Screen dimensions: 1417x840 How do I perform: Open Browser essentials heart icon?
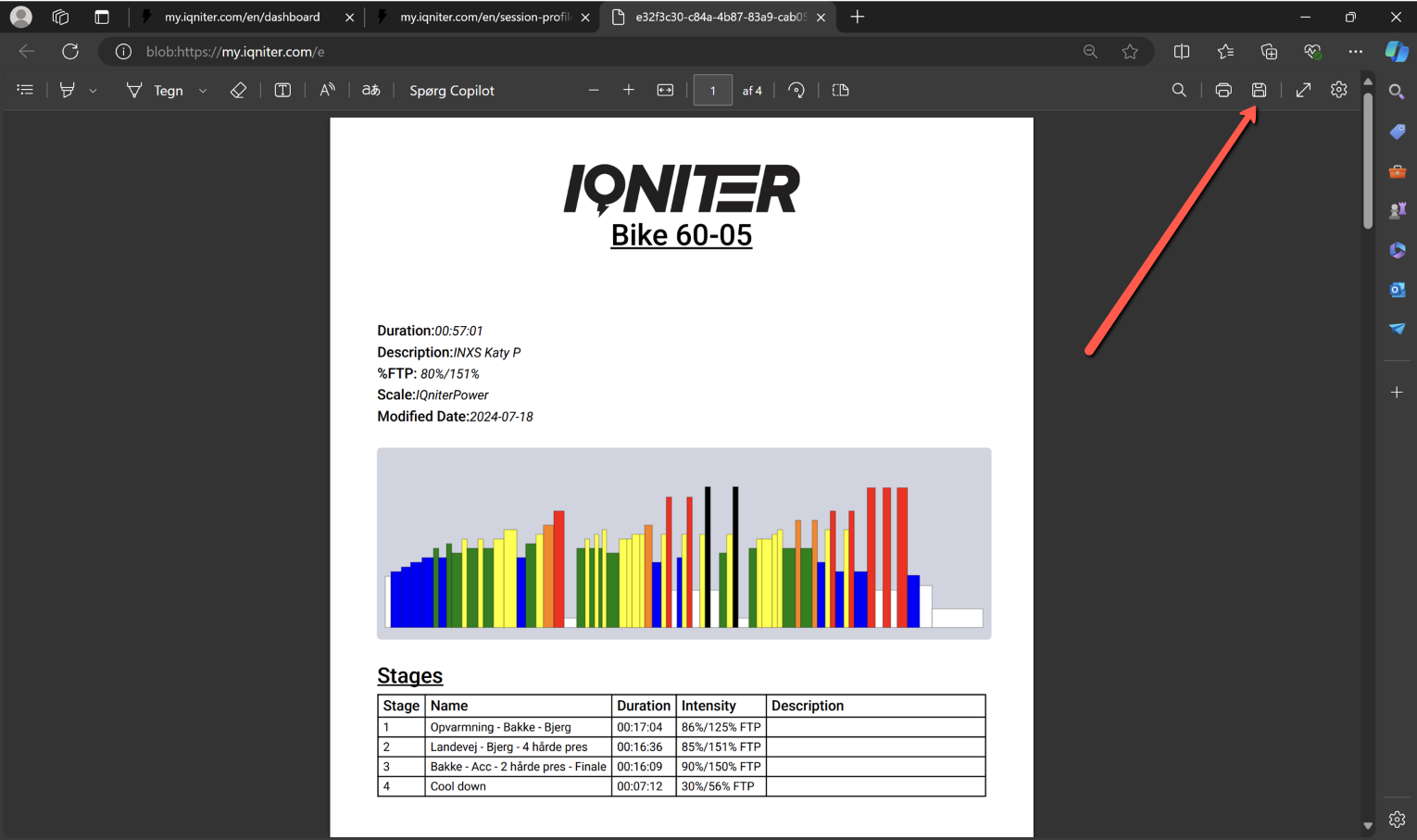point(1312,52)
